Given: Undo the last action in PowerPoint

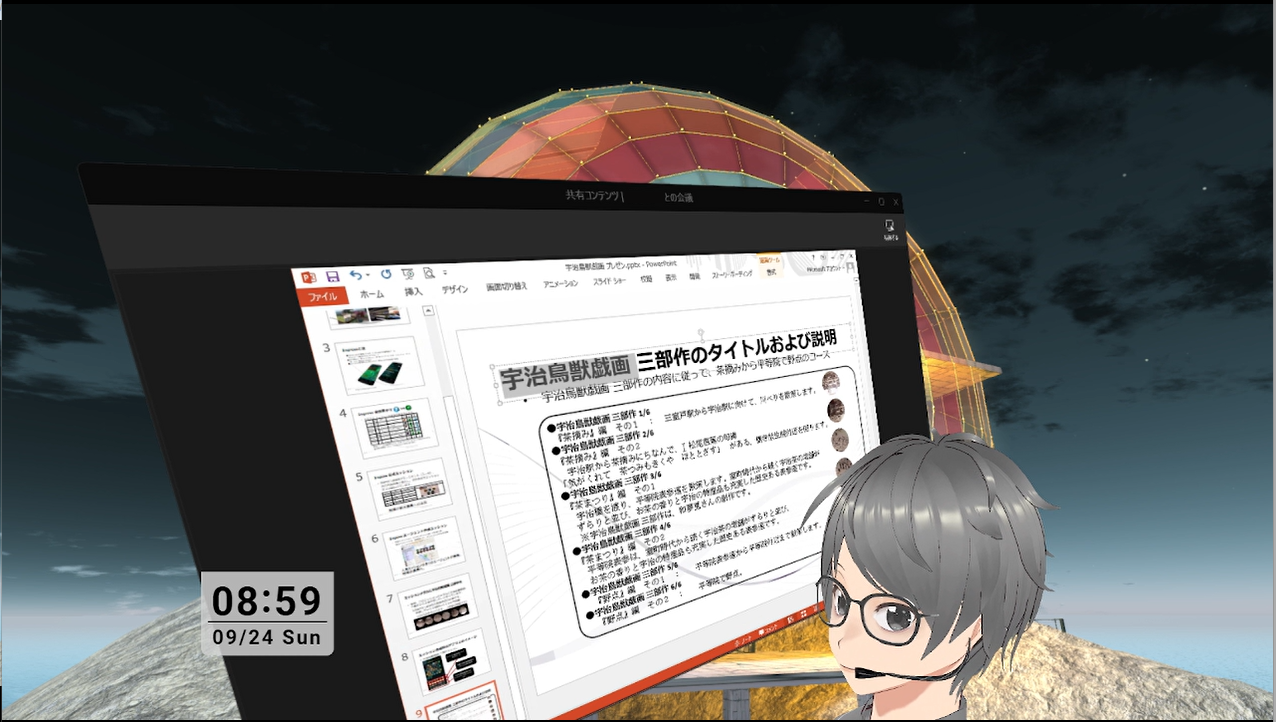Looking at the screenshot, I should (x=356, y=274).
